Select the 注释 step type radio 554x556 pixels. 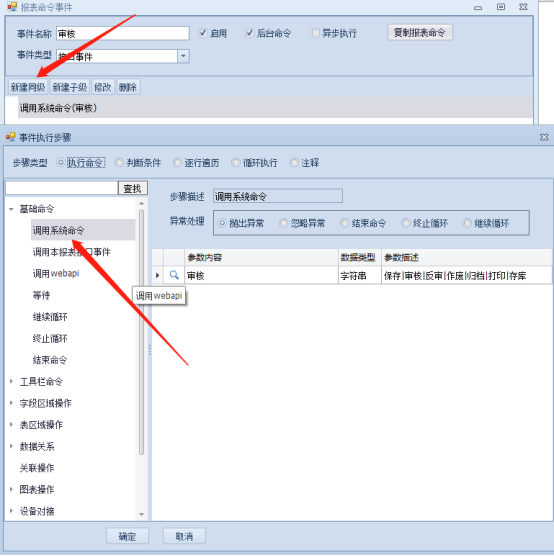pyautogui.click(x=294, y=162)
